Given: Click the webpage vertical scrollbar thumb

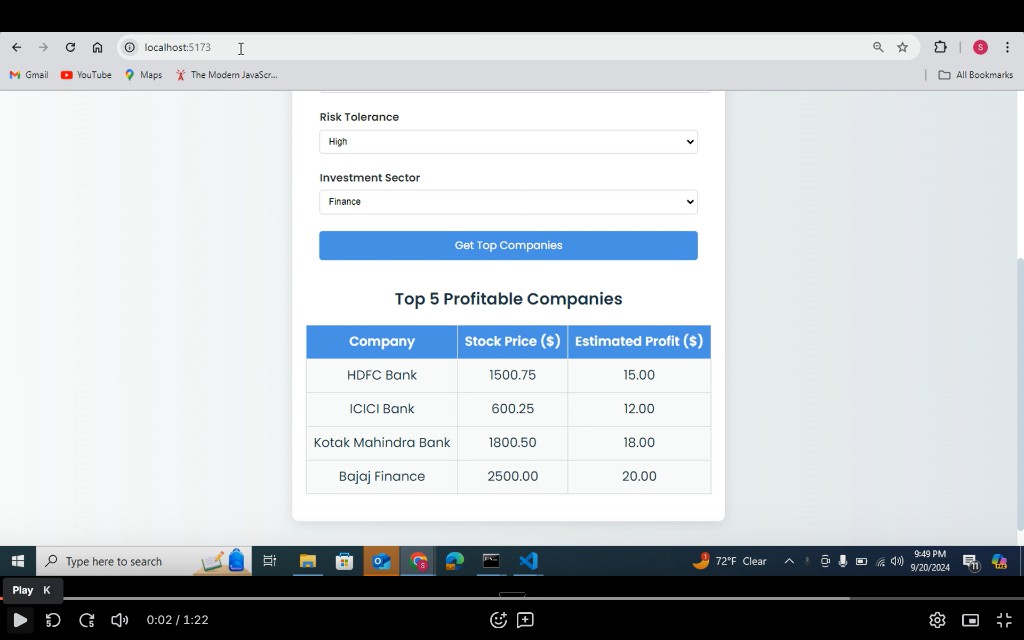Looking at the screenshot, I should click(1019, 394).
